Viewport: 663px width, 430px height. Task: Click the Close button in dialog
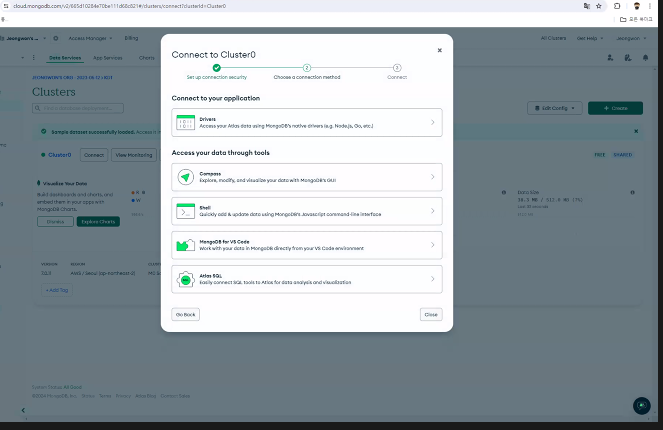431,315
